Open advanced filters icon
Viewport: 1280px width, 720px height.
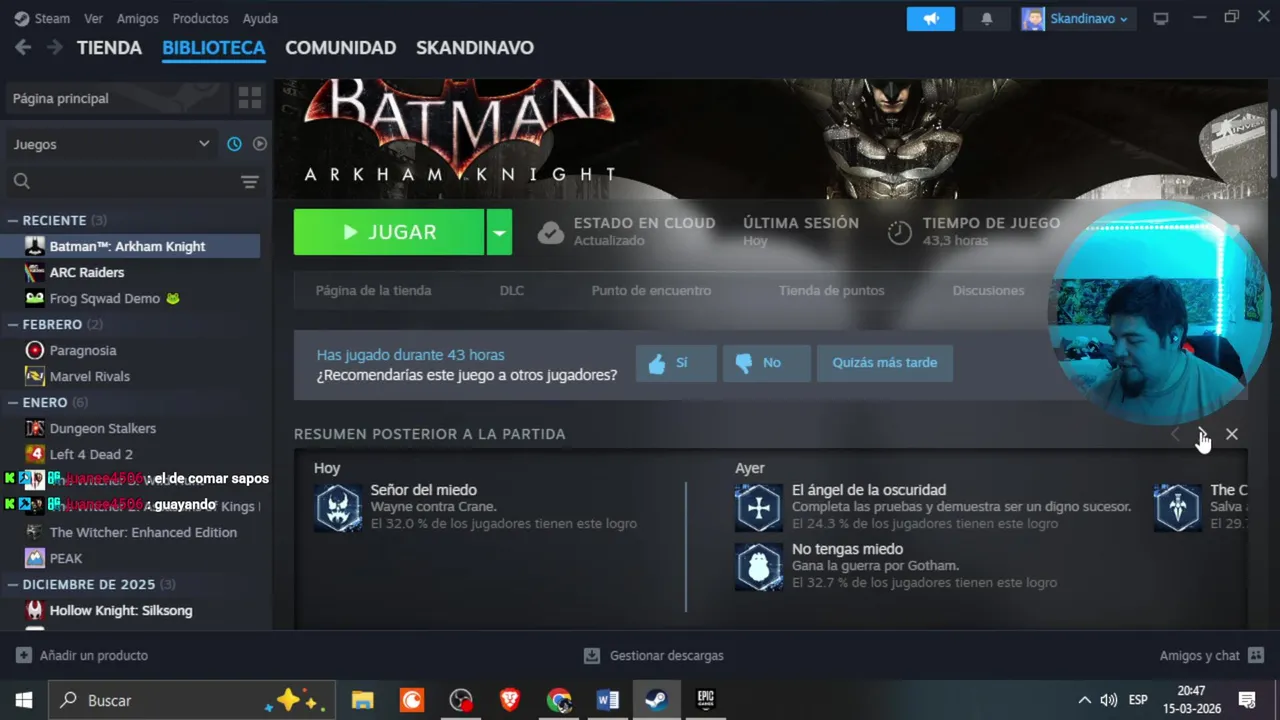pos(250,181)
